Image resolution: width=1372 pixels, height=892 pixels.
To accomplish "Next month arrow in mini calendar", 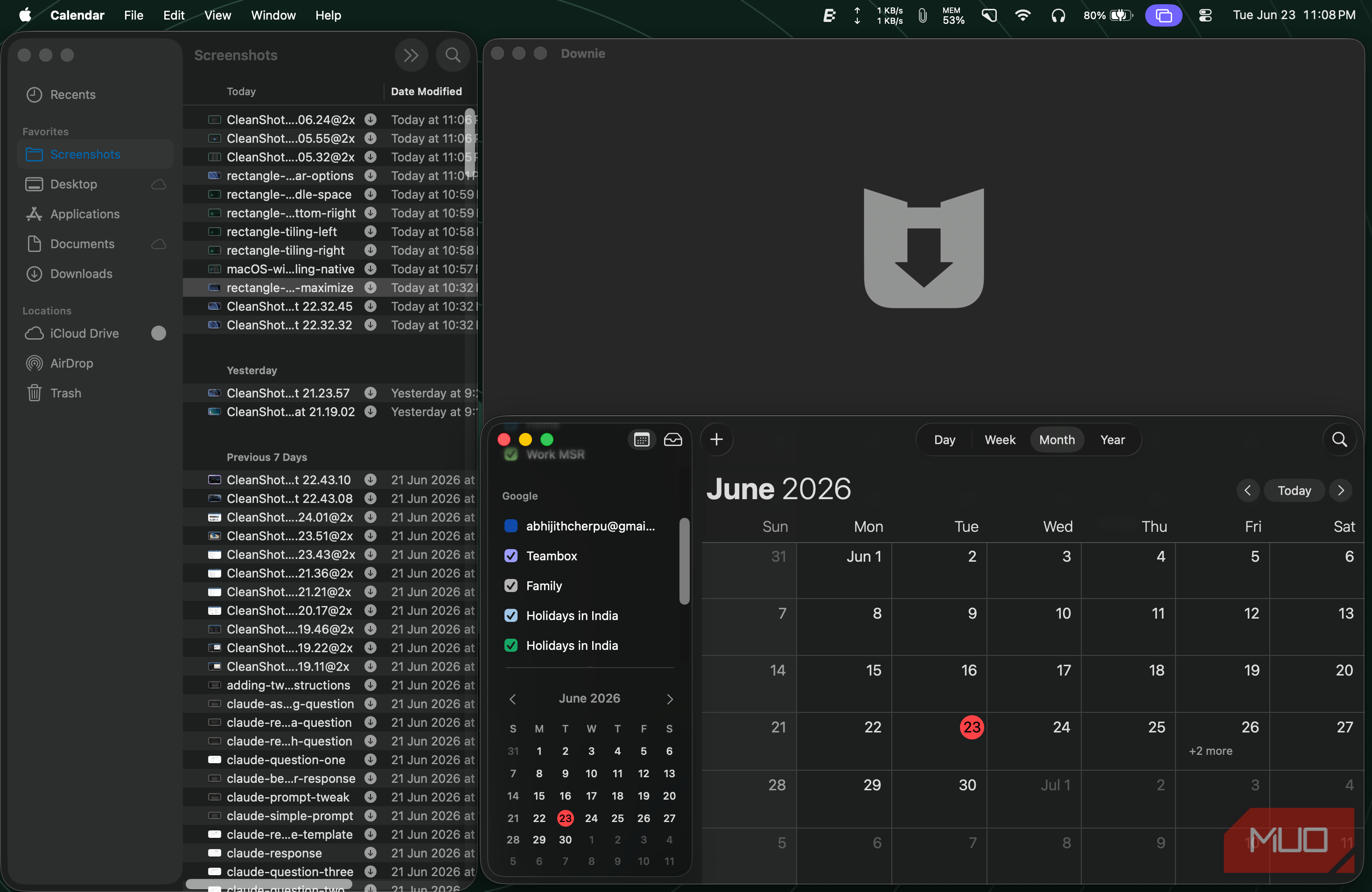I will [669, 698].
